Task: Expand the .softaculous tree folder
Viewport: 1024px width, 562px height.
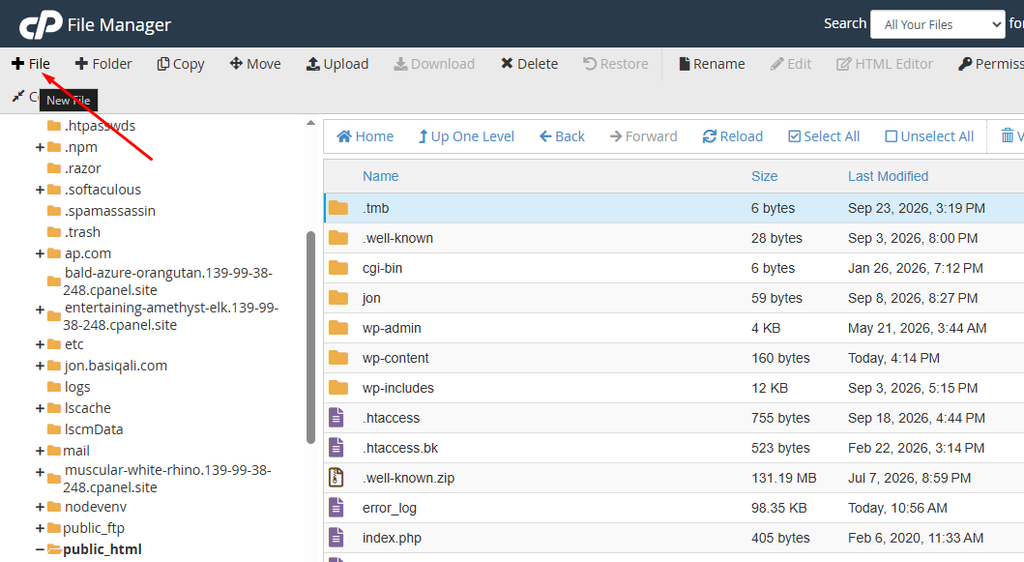Action: [40, 190]
